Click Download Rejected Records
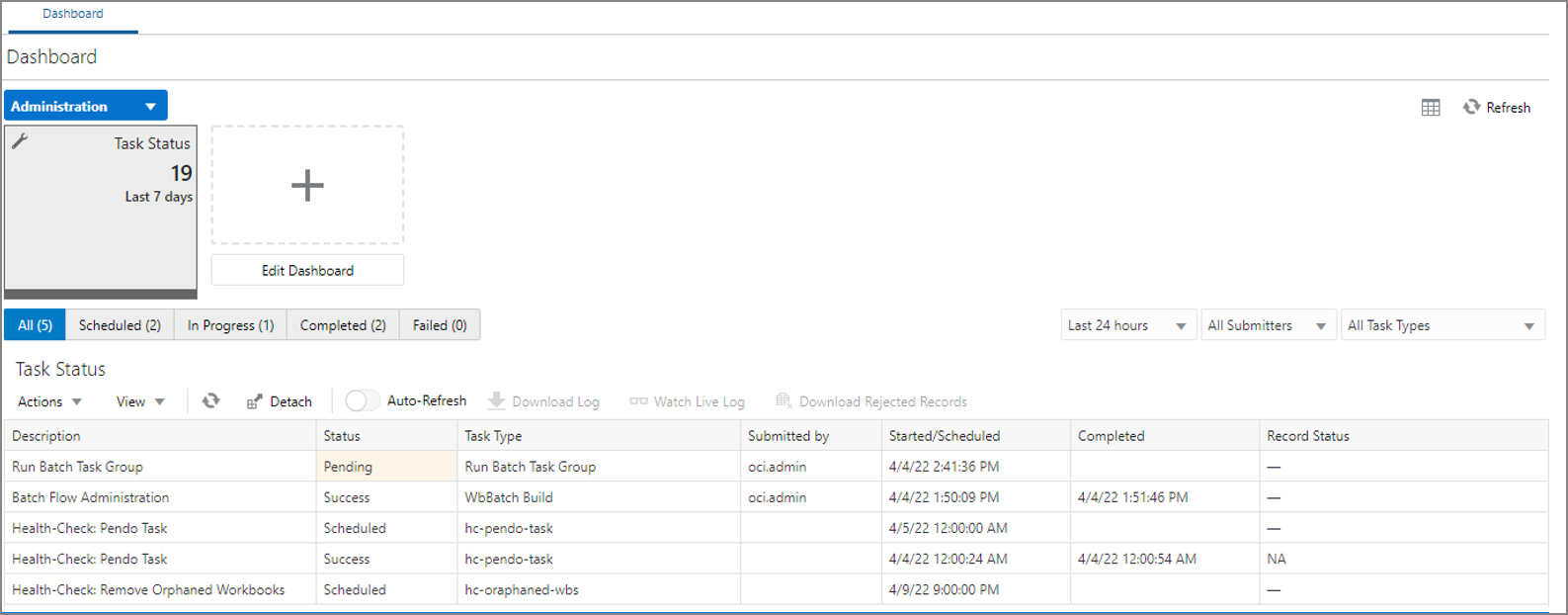This screenshot has height=615, width=1568. coord(871,401)
